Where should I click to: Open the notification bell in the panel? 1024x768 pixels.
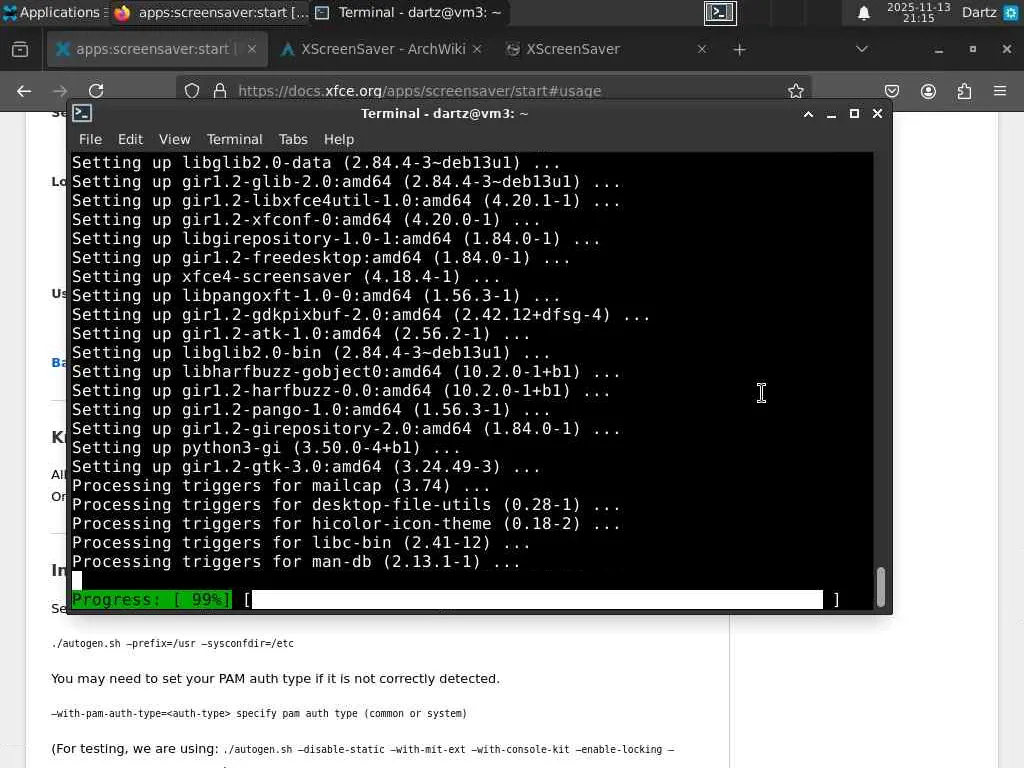click(863, 13)
